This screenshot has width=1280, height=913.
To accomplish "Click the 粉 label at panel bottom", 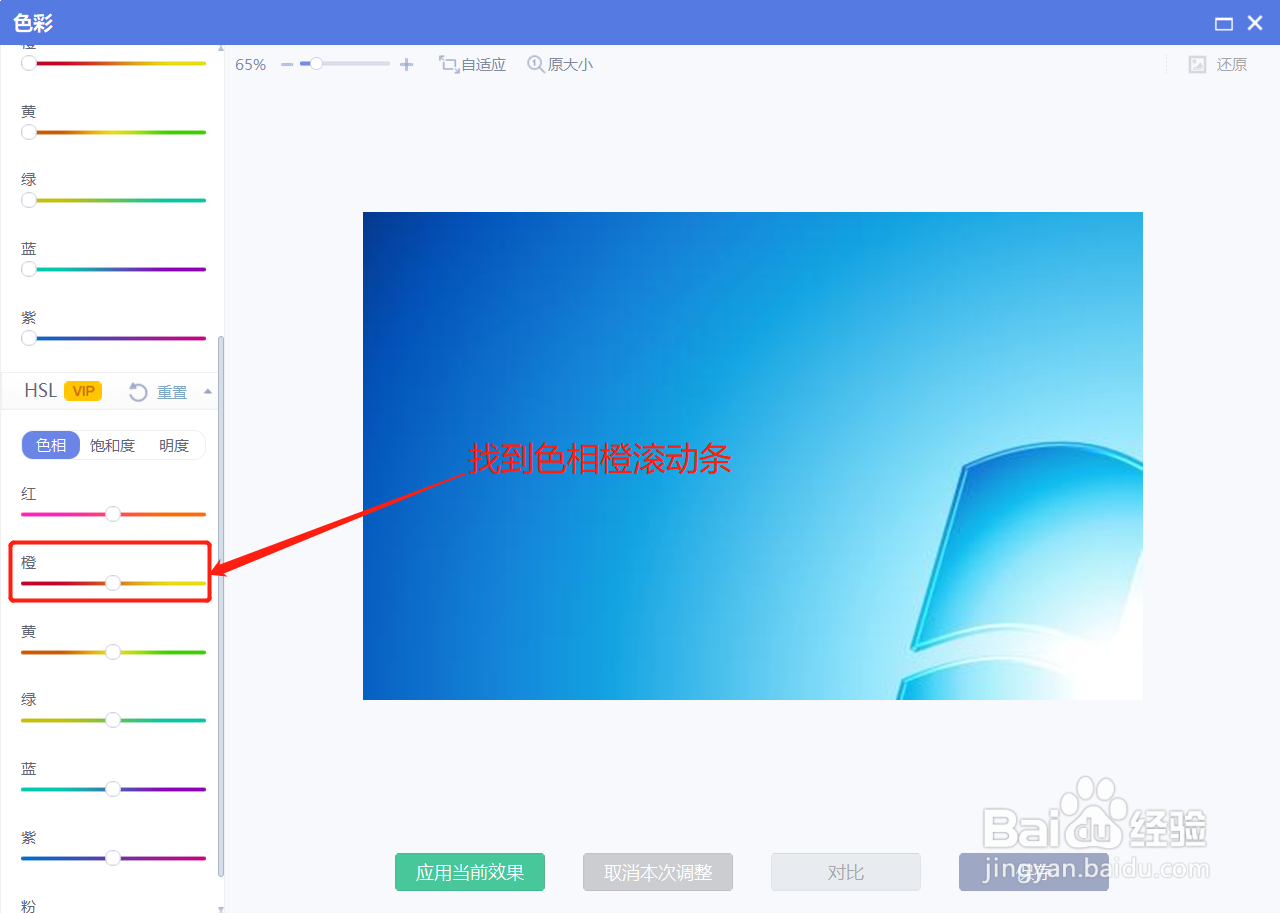I will tap(29, 905).
